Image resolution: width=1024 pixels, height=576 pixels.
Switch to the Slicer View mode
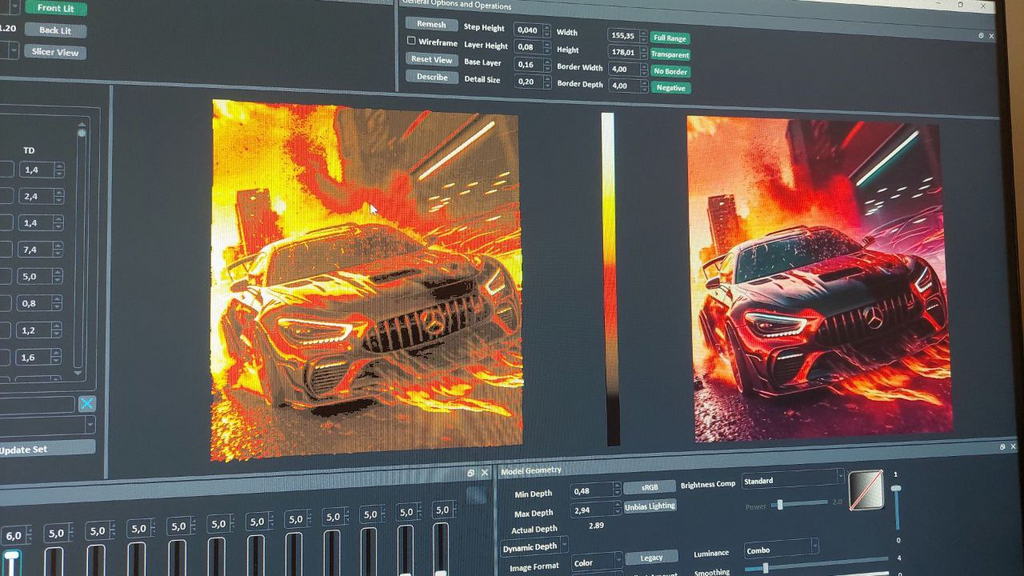point(56,52)
